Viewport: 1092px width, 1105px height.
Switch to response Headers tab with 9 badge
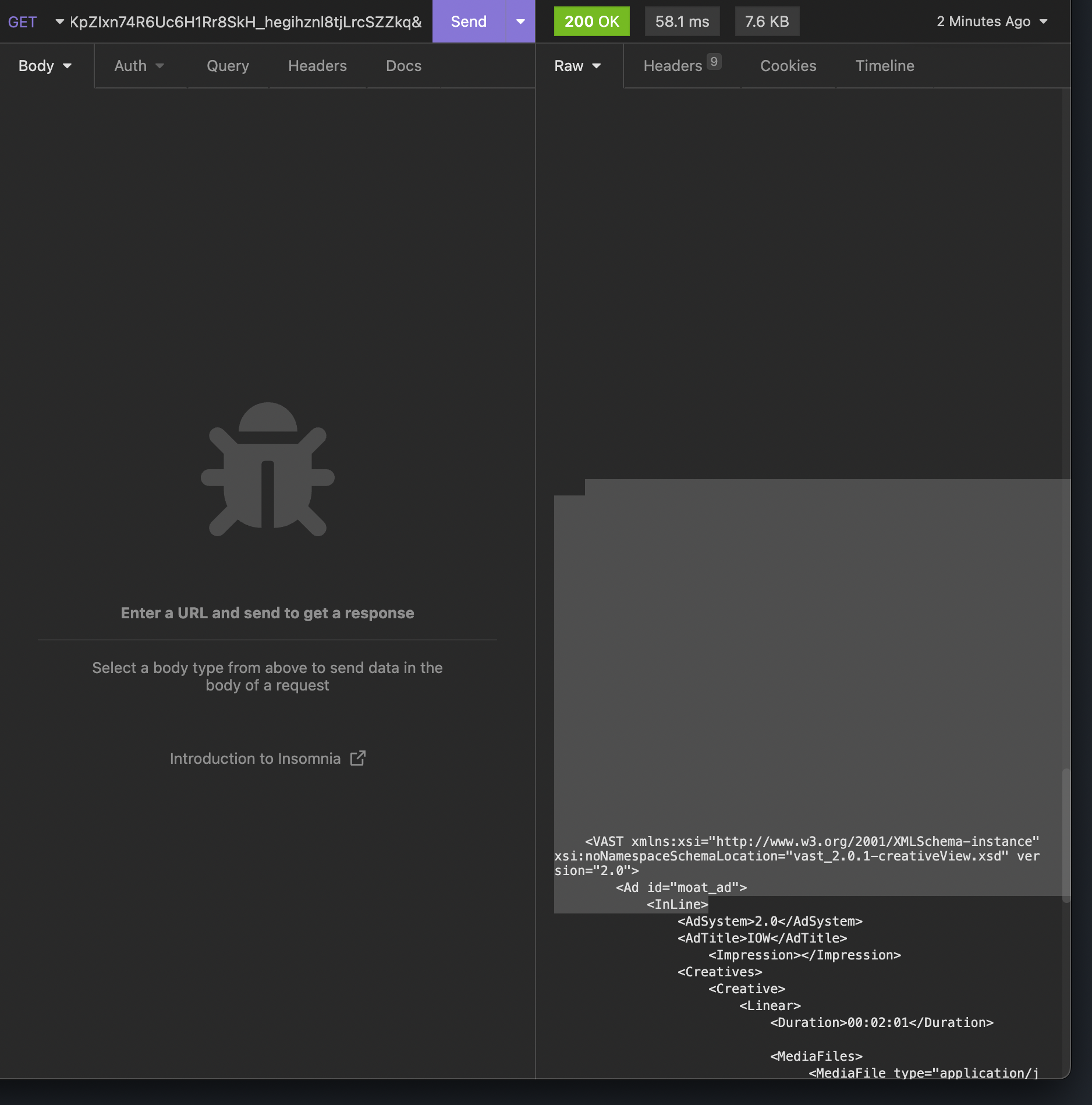click(x=682, y=66)
